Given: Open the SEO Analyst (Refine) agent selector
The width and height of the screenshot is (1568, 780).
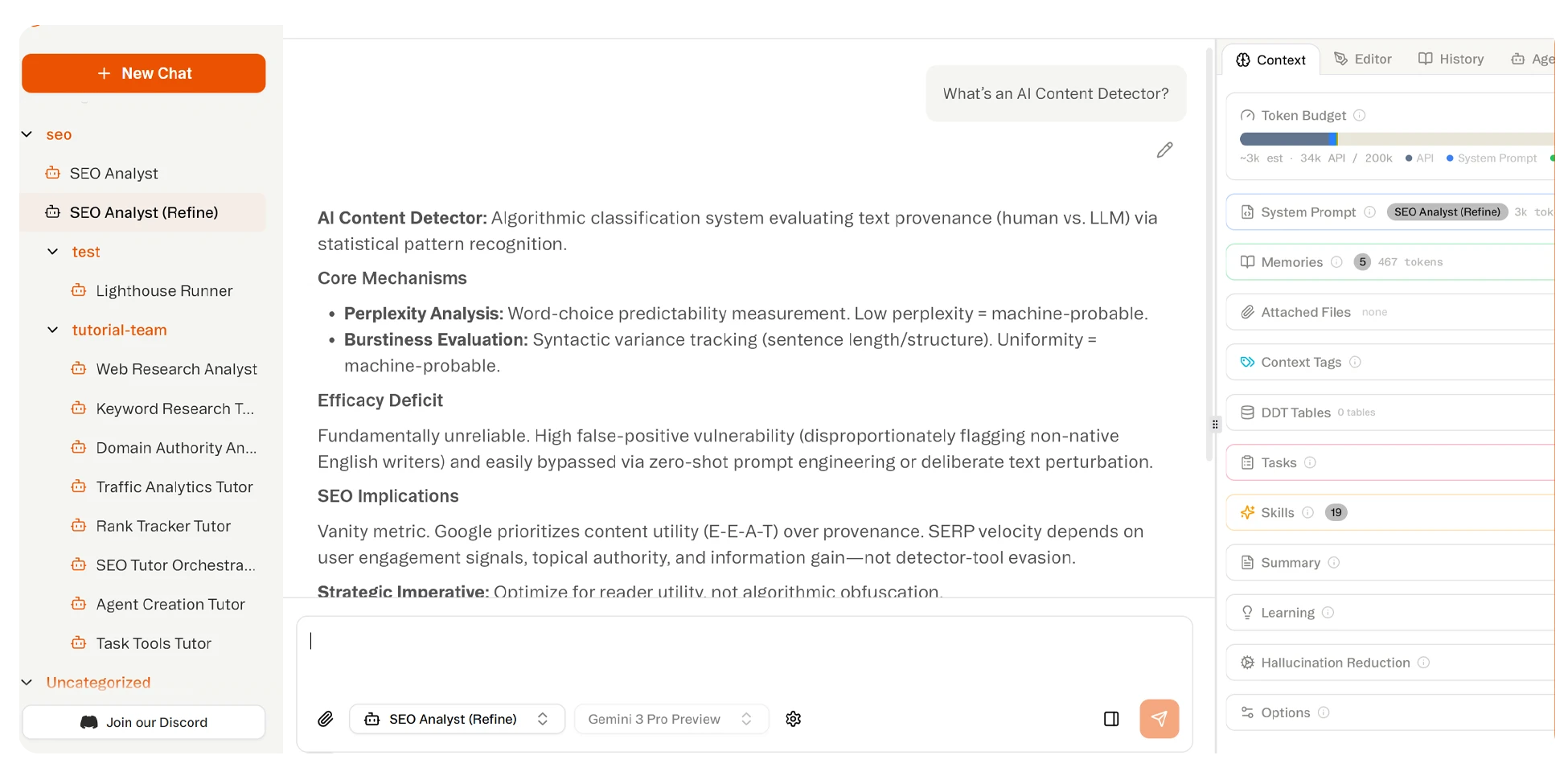Looking at the screenshot, I should pos(457,719).
